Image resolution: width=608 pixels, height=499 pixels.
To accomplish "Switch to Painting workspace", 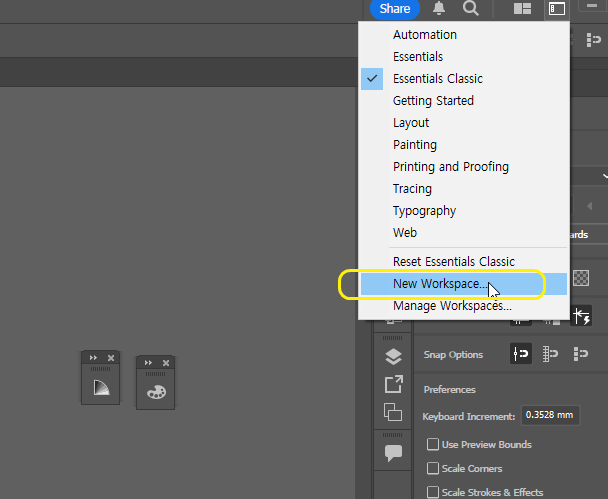I will (464, 145).
